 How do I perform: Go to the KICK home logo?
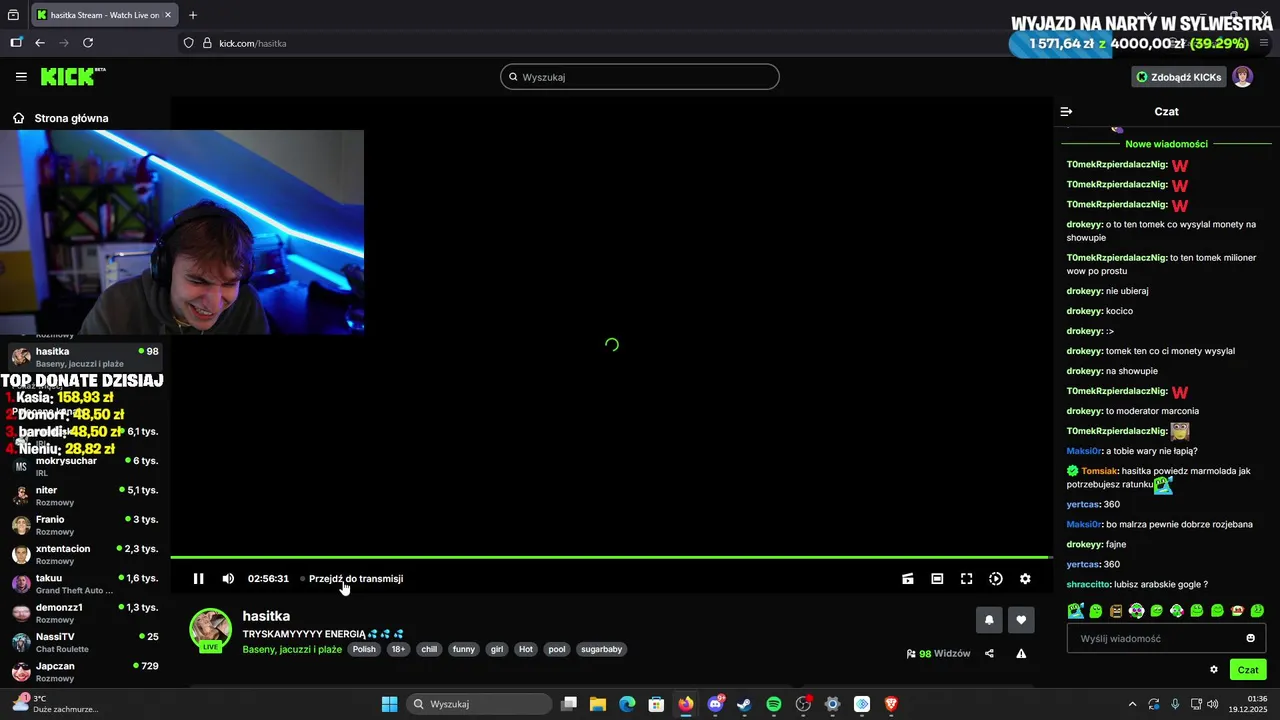(x=72, y=76)
